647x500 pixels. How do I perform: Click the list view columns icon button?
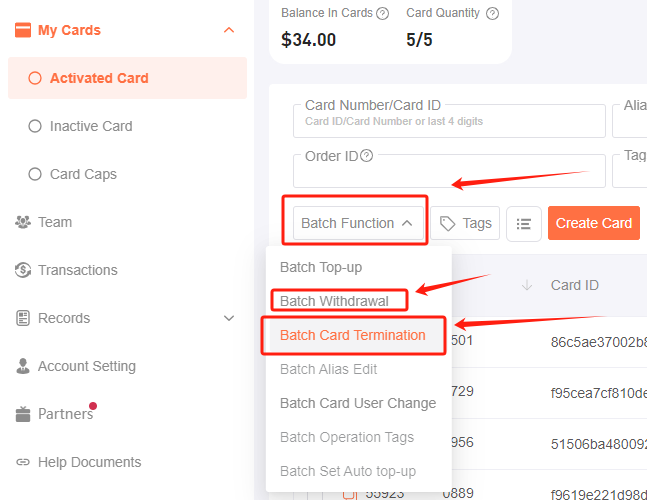coord(524,224)
